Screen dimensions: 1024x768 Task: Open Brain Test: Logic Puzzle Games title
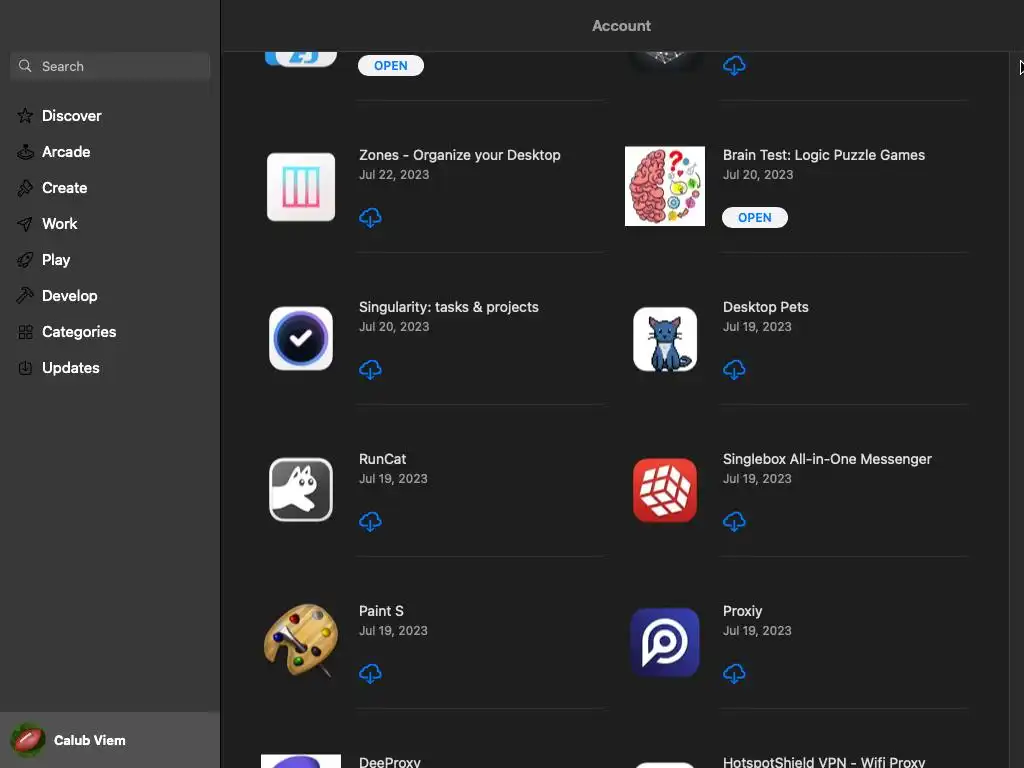pos(824,155)
